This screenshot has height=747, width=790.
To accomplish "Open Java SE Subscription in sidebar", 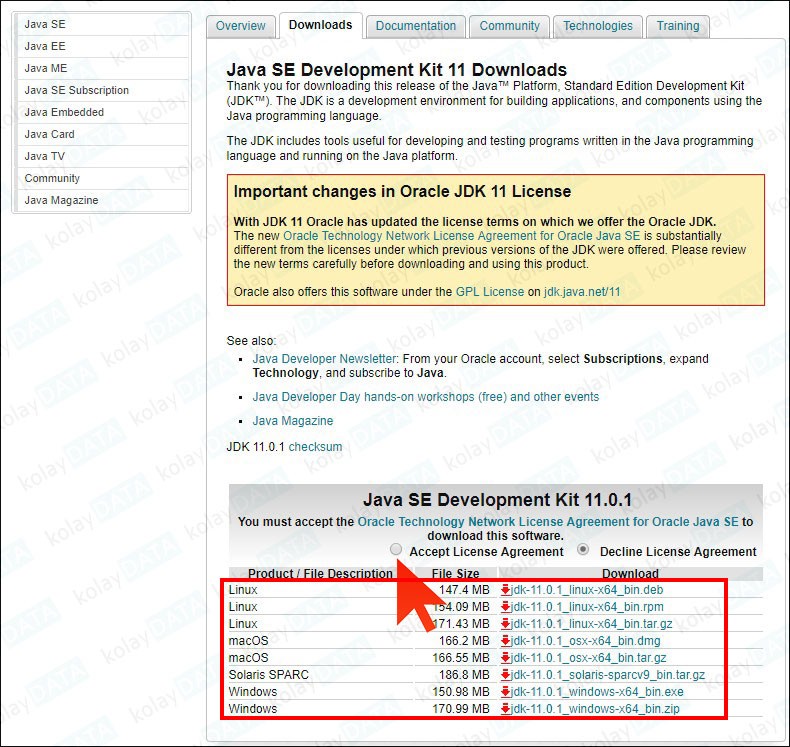I will pos(77,90).
